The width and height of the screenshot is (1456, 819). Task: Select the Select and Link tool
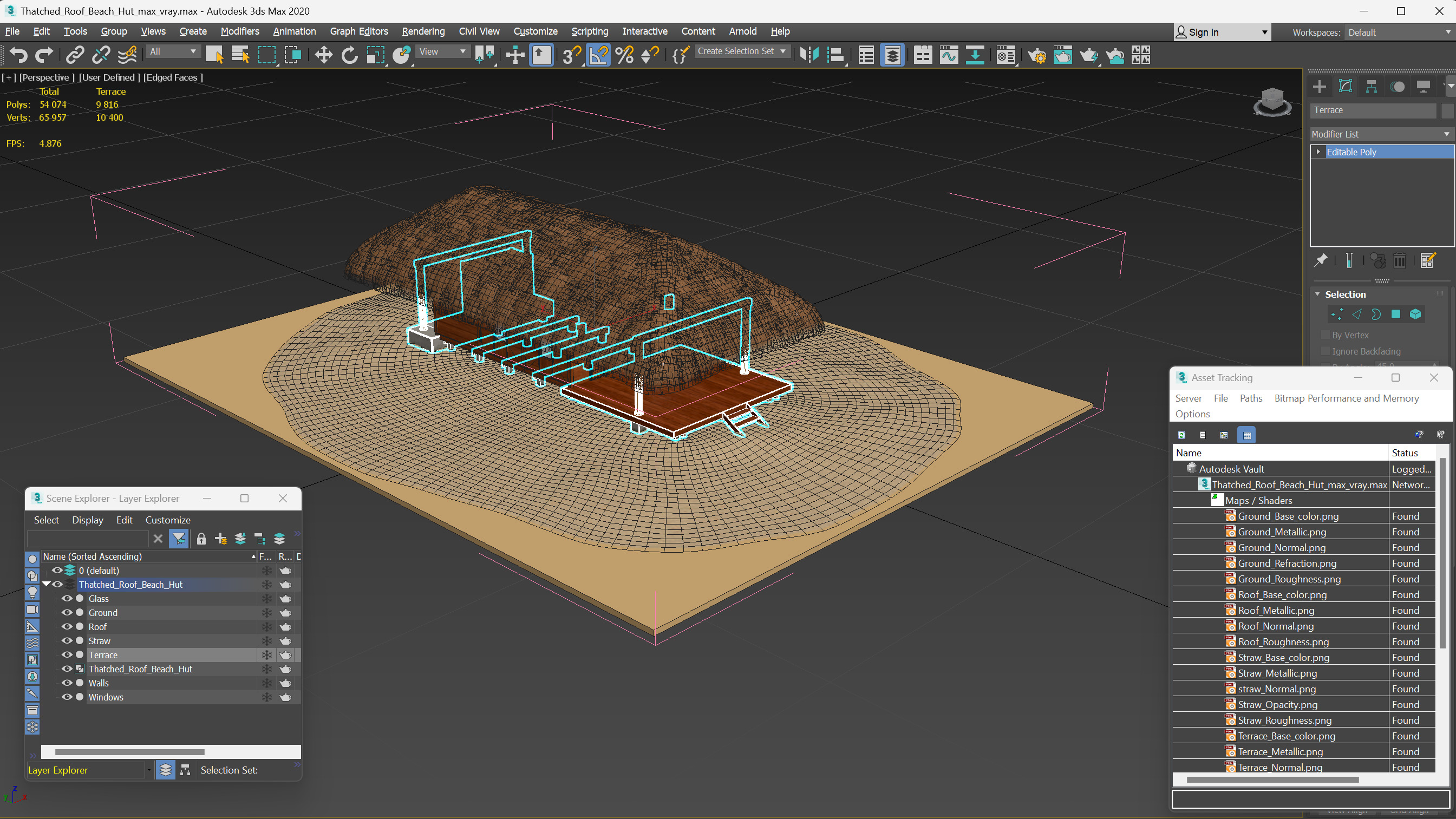[x=75, y=55]
